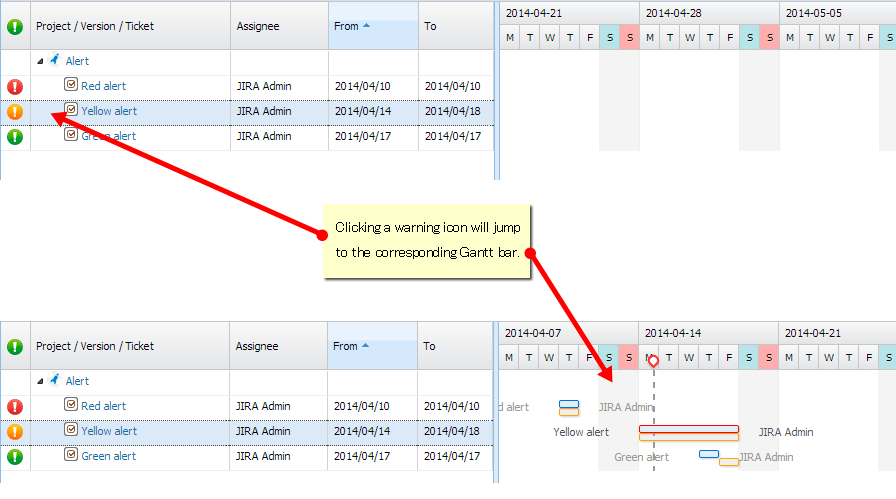Image resolution: width=896 pixels, height=499 pixels.
Task: Click the ticket icon beside Red alert, lower table
Action: click(x=71, y=405)
